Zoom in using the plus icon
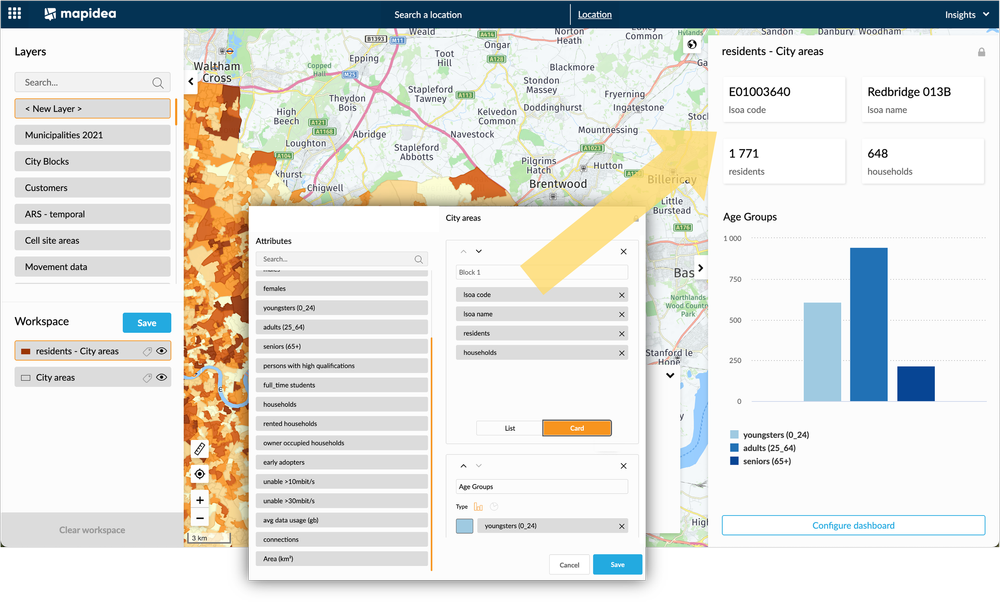 pyautogui.click(x=200, y=500)
